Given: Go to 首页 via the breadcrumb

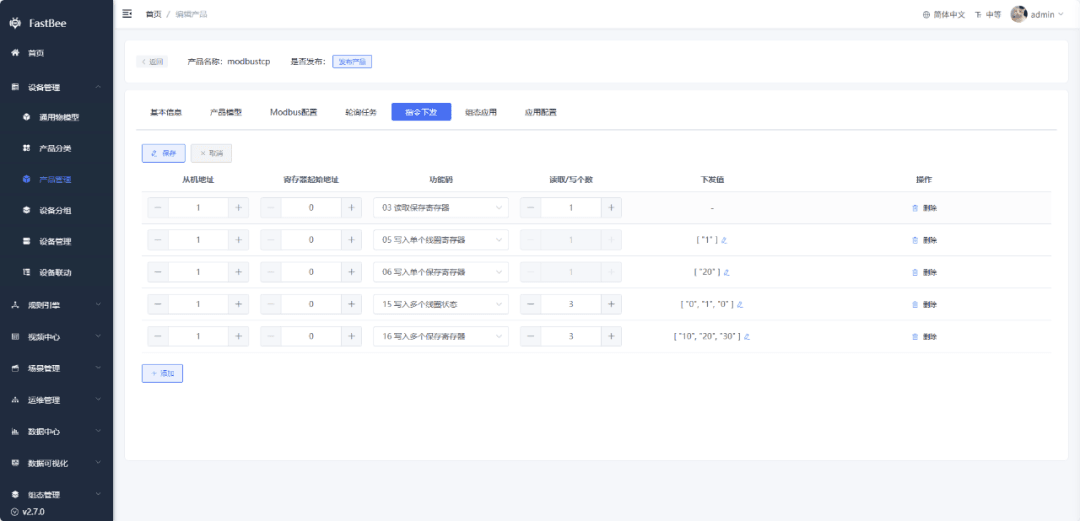Looking at the screenshot, I should click(153, 14).
